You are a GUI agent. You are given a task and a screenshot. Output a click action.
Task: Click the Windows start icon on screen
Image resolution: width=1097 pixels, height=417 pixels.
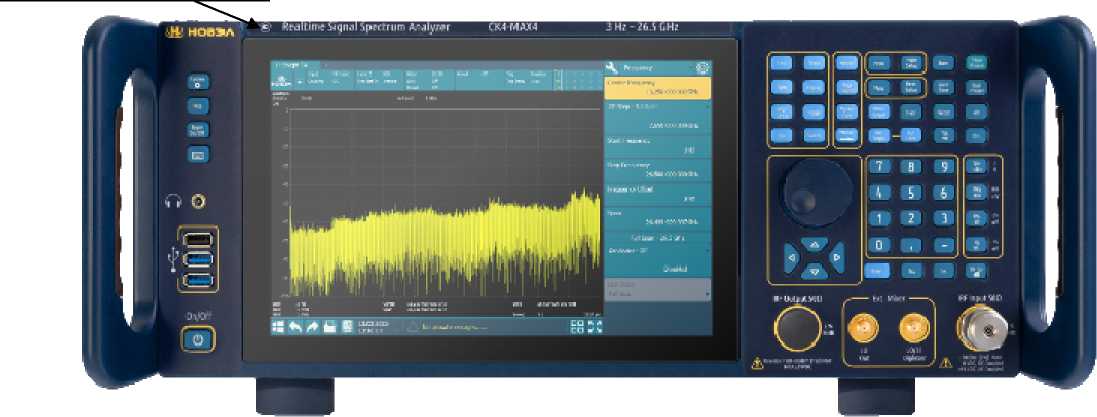pyautogui.click(x=279, y=327)
